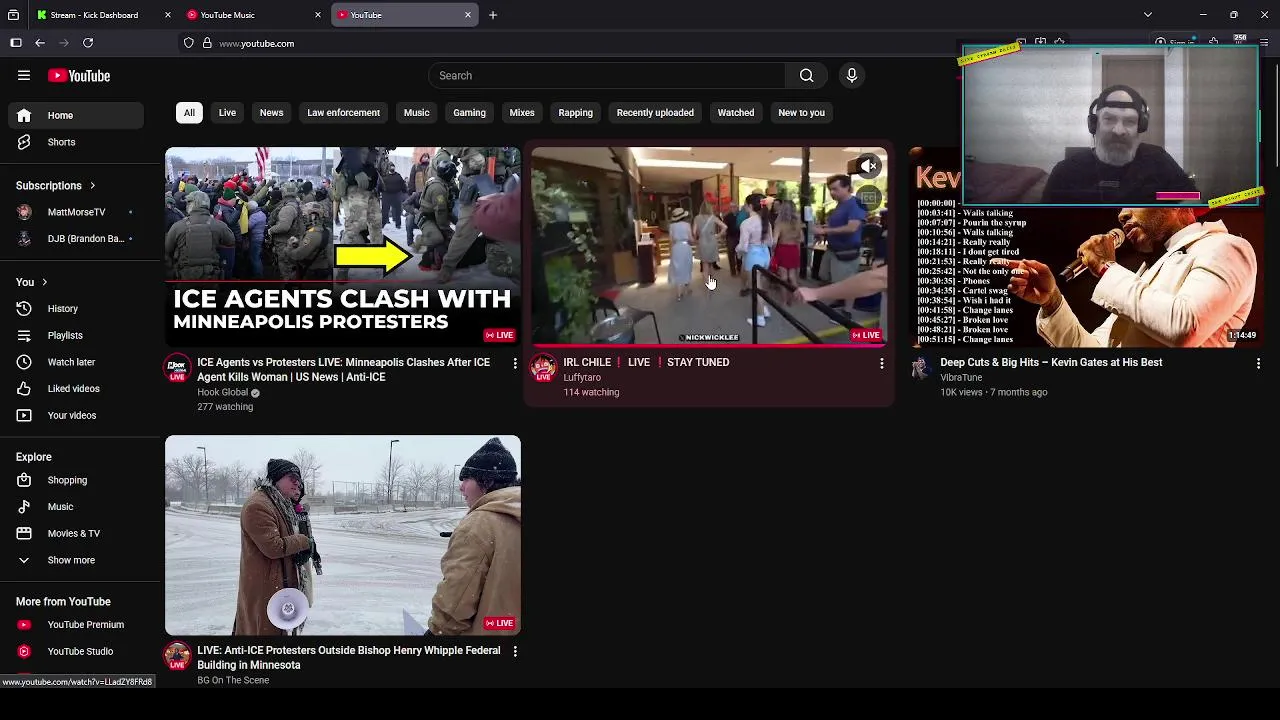Open the YouTube guide hamburger menu
Screen dimensions: 1280x720
click(24, 76)
